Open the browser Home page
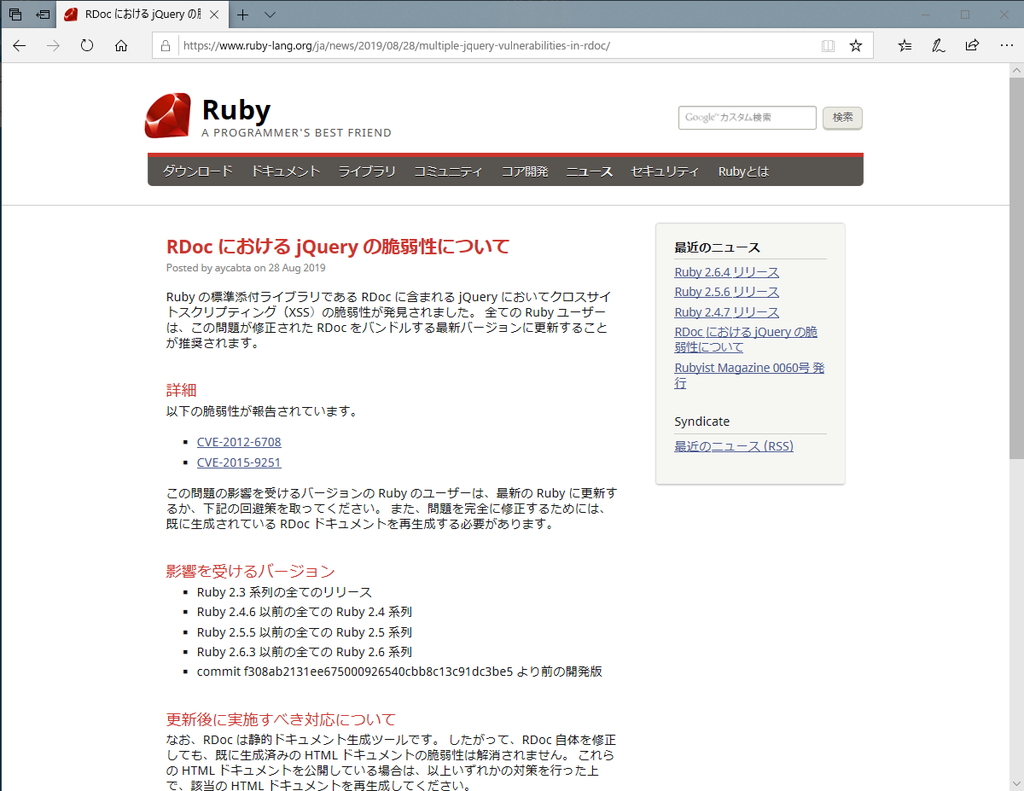Image resolution: width=1024 pixels, height=791 pixels. 121,45
